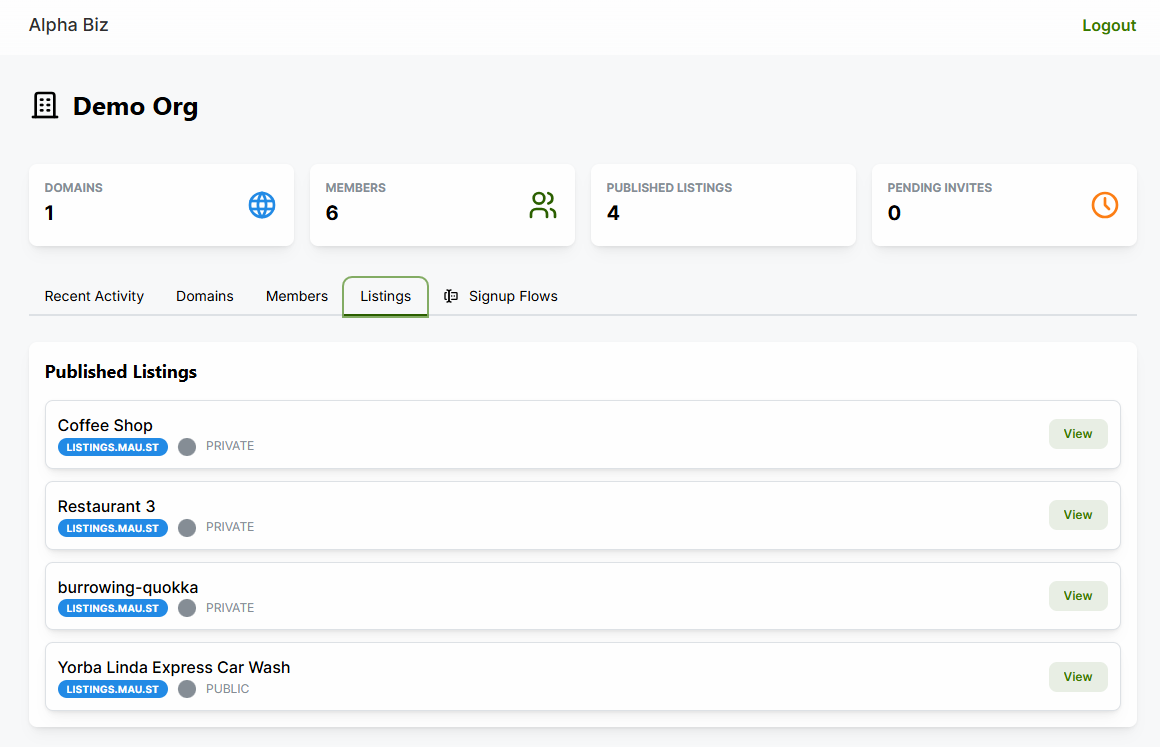Toggle the PUBLIC status dot on Yorba Linda listing
Image resolution: width=1160 pixels, height=747 pixels.
186,689
